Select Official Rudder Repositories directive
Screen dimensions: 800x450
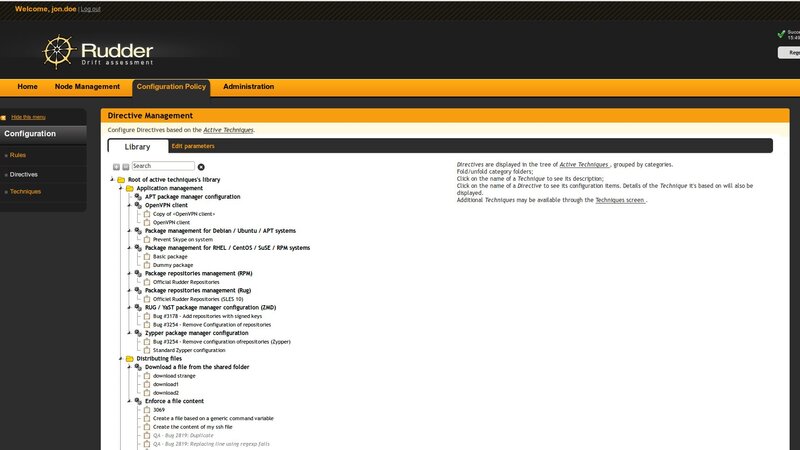[x=186, y=282]
